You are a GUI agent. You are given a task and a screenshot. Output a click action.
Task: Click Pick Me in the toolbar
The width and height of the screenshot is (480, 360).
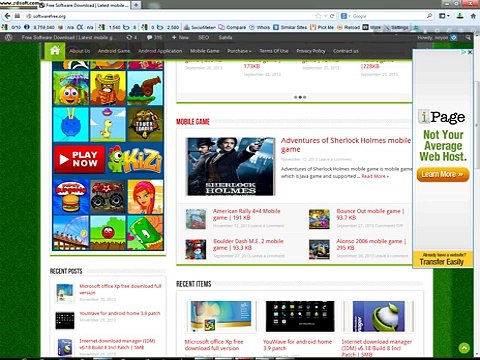[x=322, y=27]
